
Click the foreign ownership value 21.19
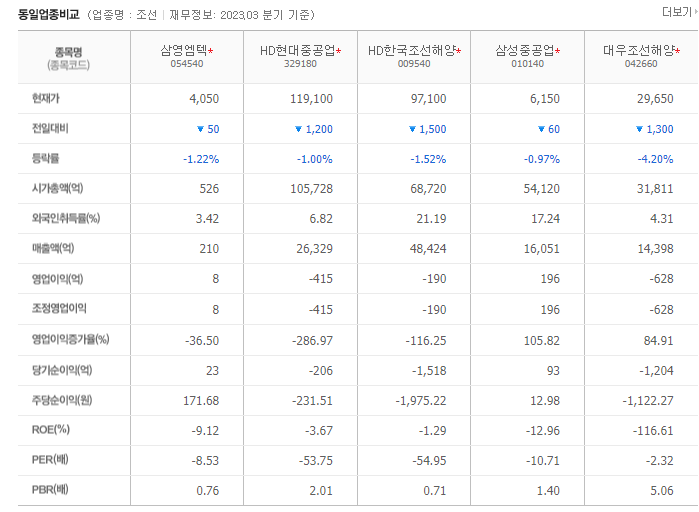432,219
